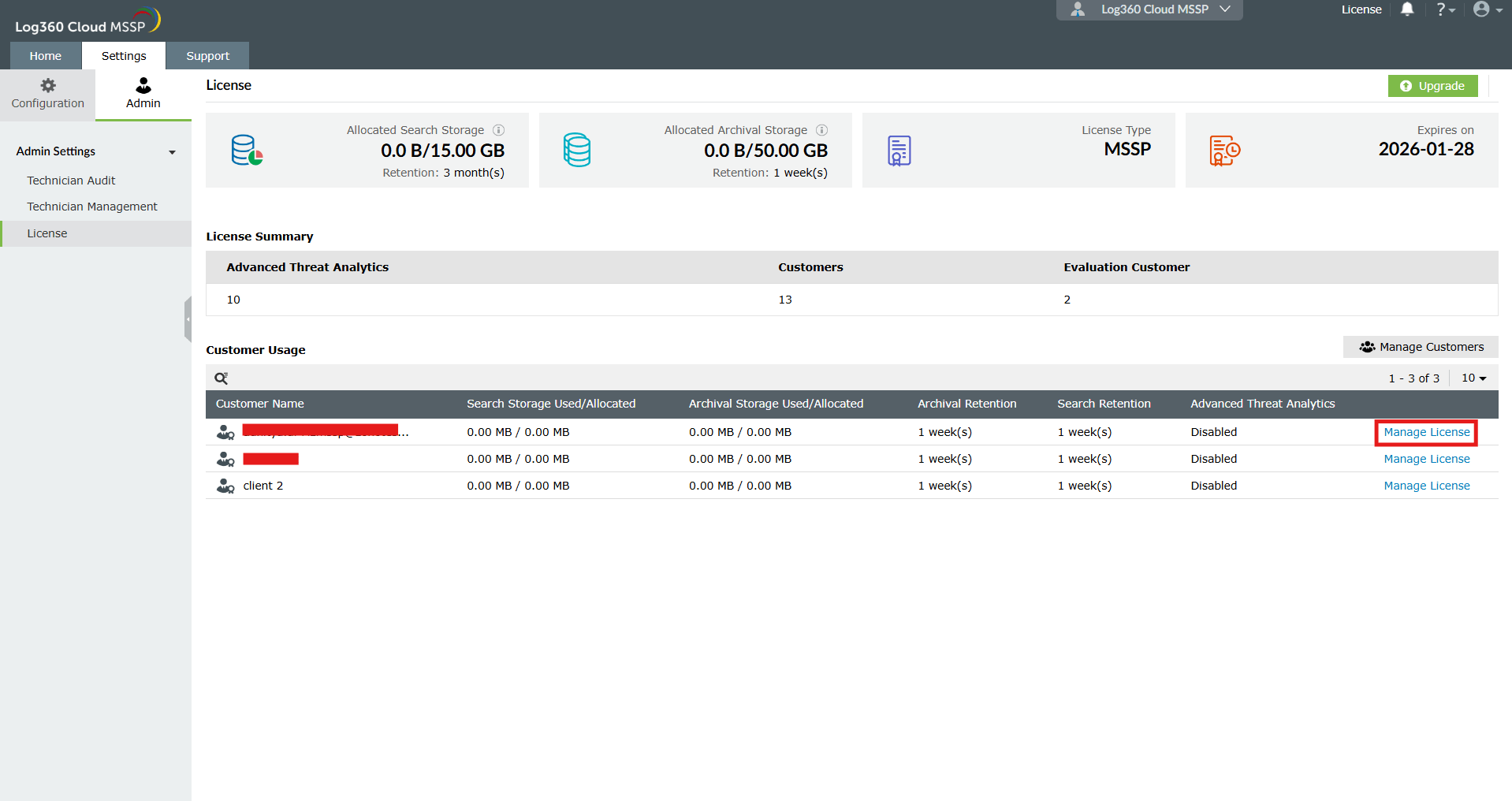Select Technician Management in the sidebar
Image resolution: width=1512 pixels, height=801 pixels.
click(92, 207)
